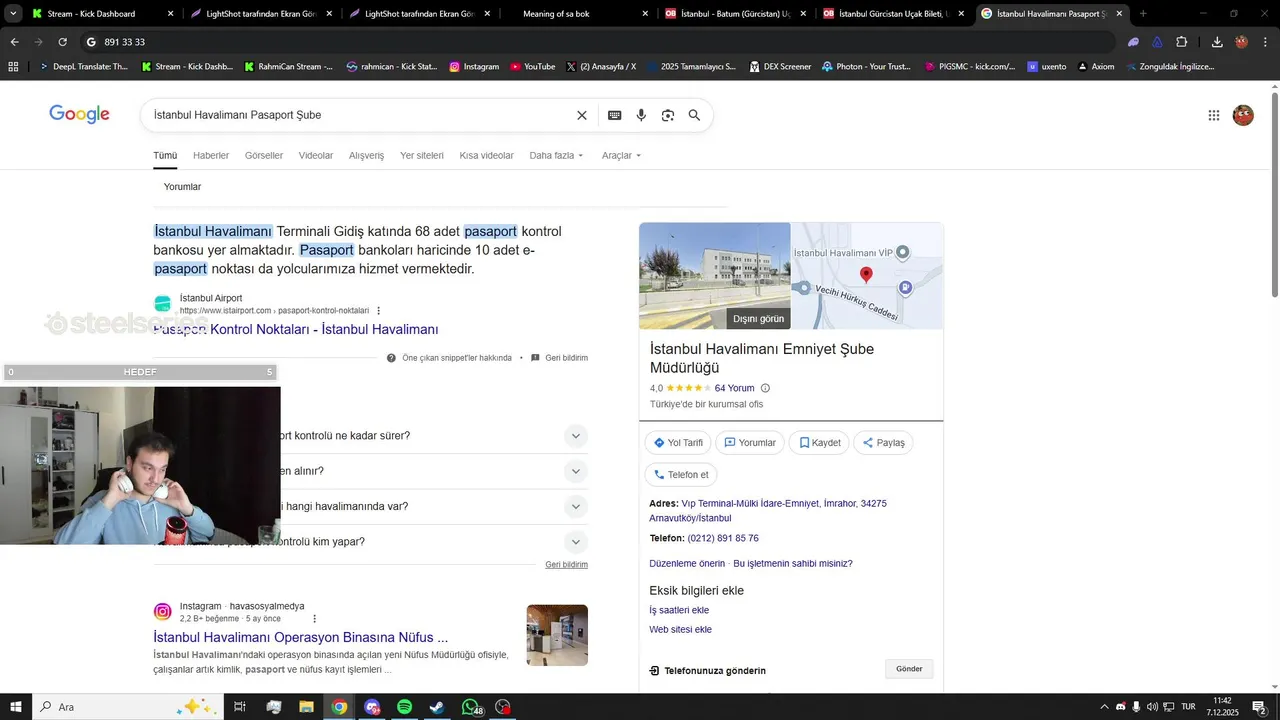Viewport: 1280px width, 720px height.
Task: Click the 'Düzenleme önerin' link
Action: 687,564
